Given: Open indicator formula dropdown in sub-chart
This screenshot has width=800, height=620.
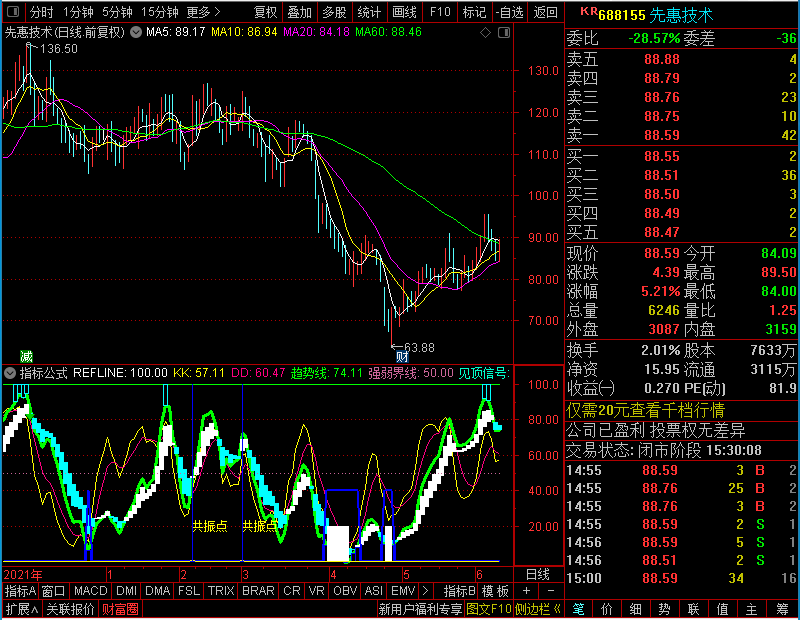Looking at the screenshot, I should tap(10, 373).
